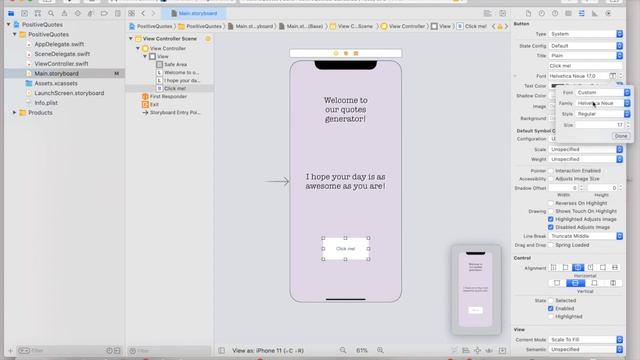640x360 pixels.
Task: Uncheck Disabled Adjusts Image
Action: click(x=551, y=227)
